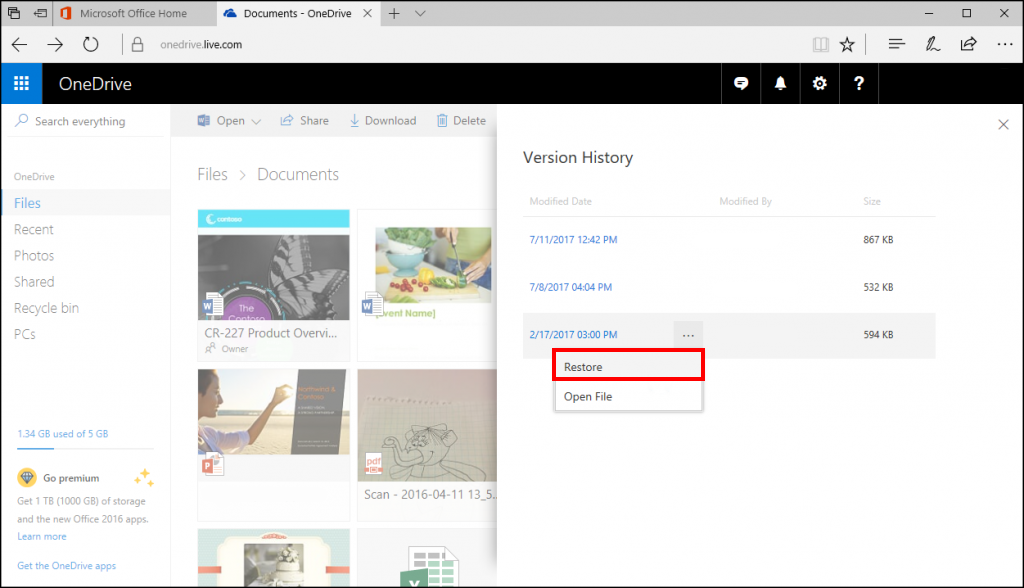Make a web note with pen icon
Screen dimensions: 1024x588
pos(933,44)
